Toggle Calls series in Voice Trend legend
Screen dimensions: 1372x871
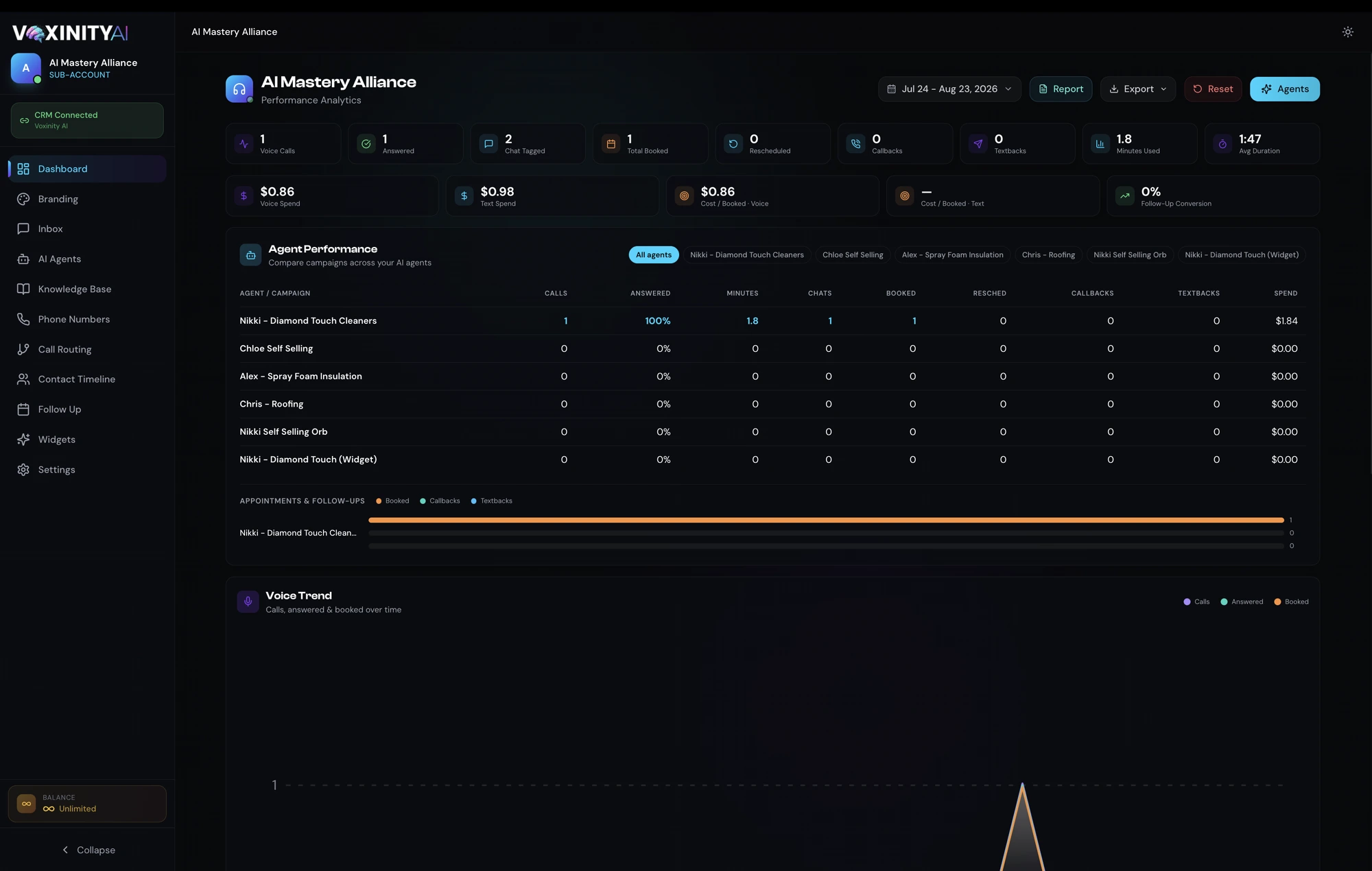[x=1196, y=601]
